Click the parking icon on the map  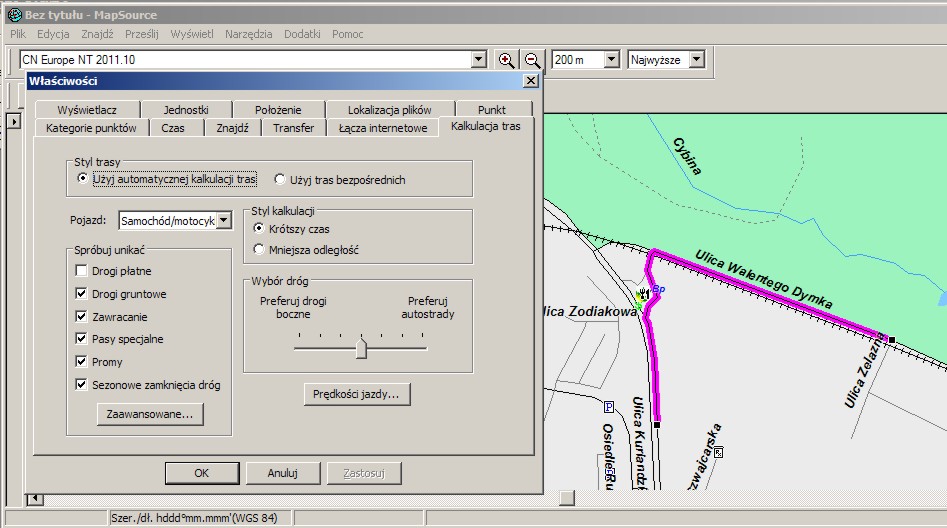pyautogui.click(x=608, y=407)
